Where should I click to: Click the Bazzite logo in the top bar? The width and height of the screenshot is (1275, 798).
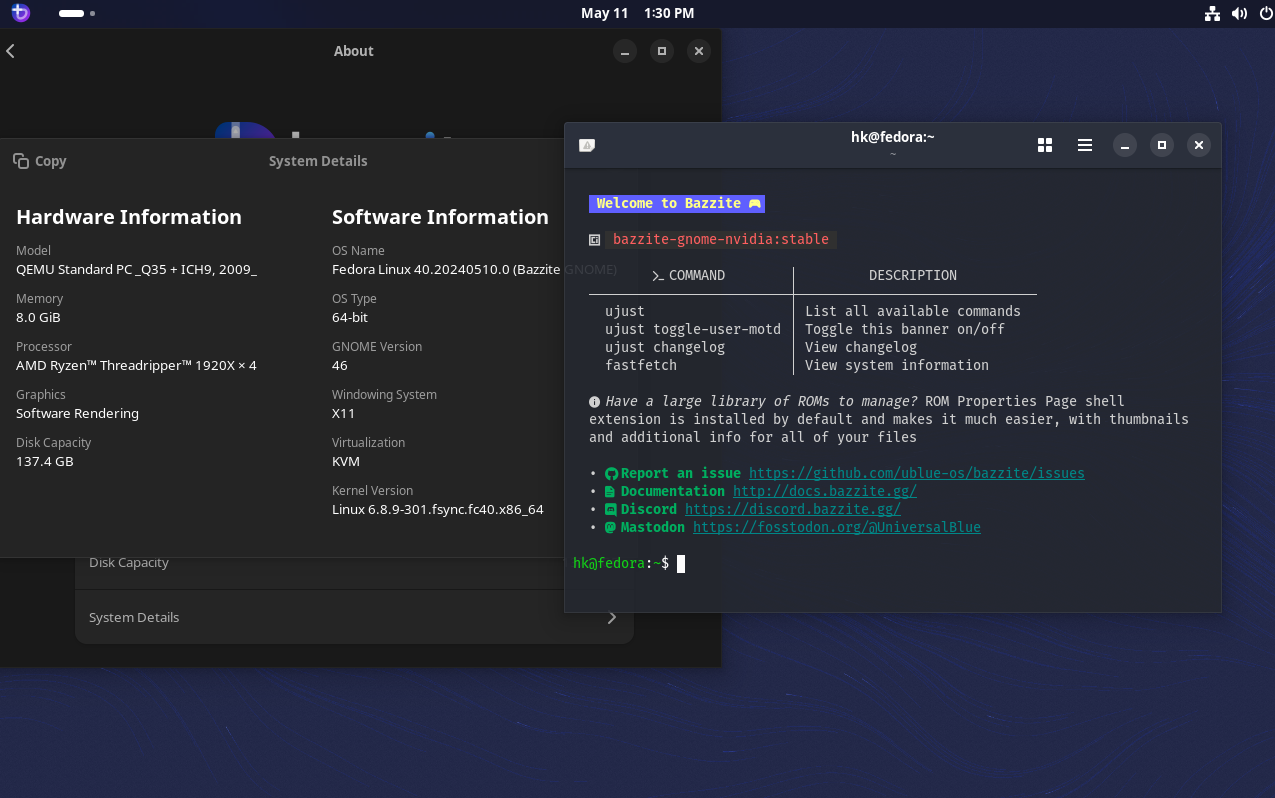20,13
